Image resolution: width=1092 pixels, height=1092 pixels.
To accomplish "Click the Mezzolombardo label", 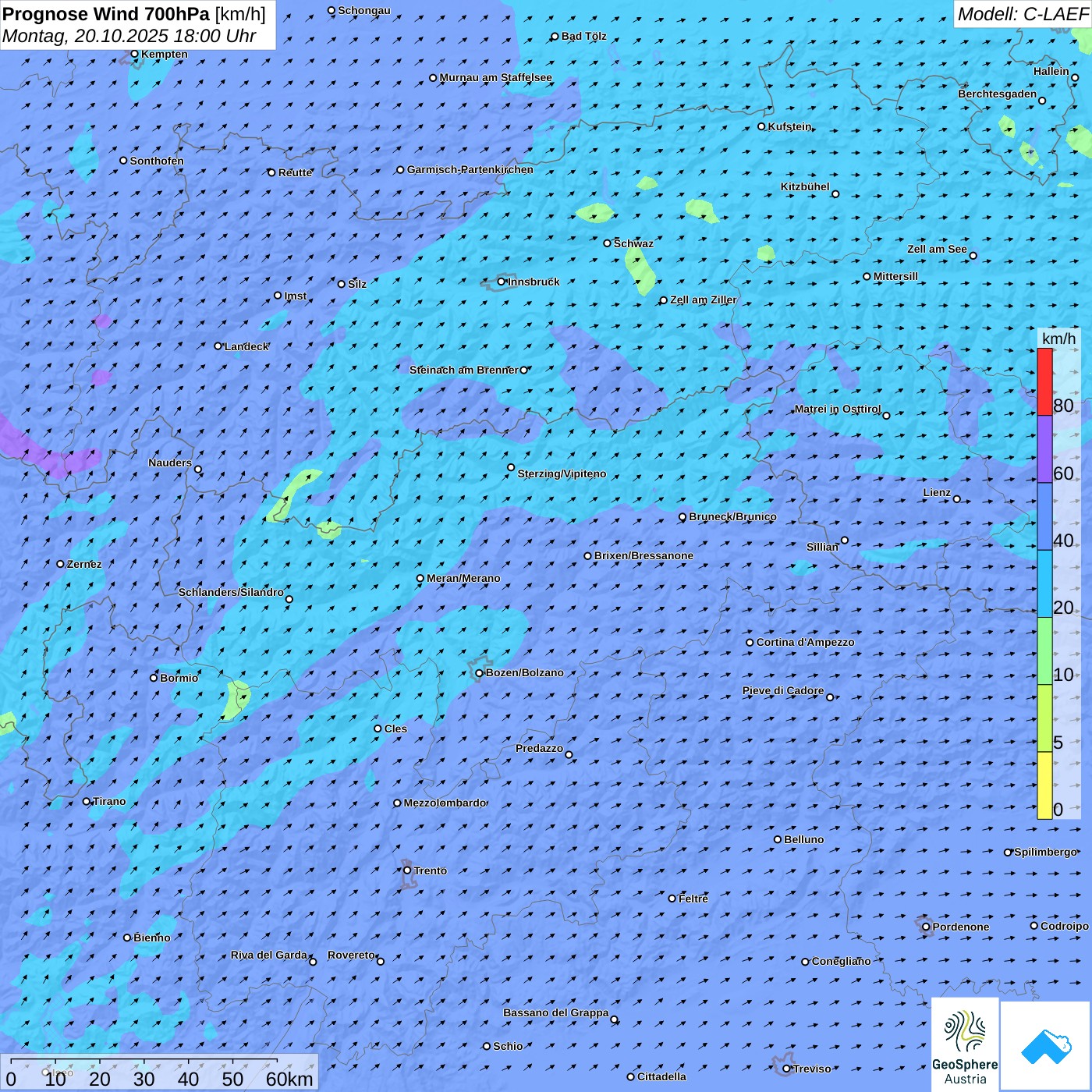I will [445, 803].
